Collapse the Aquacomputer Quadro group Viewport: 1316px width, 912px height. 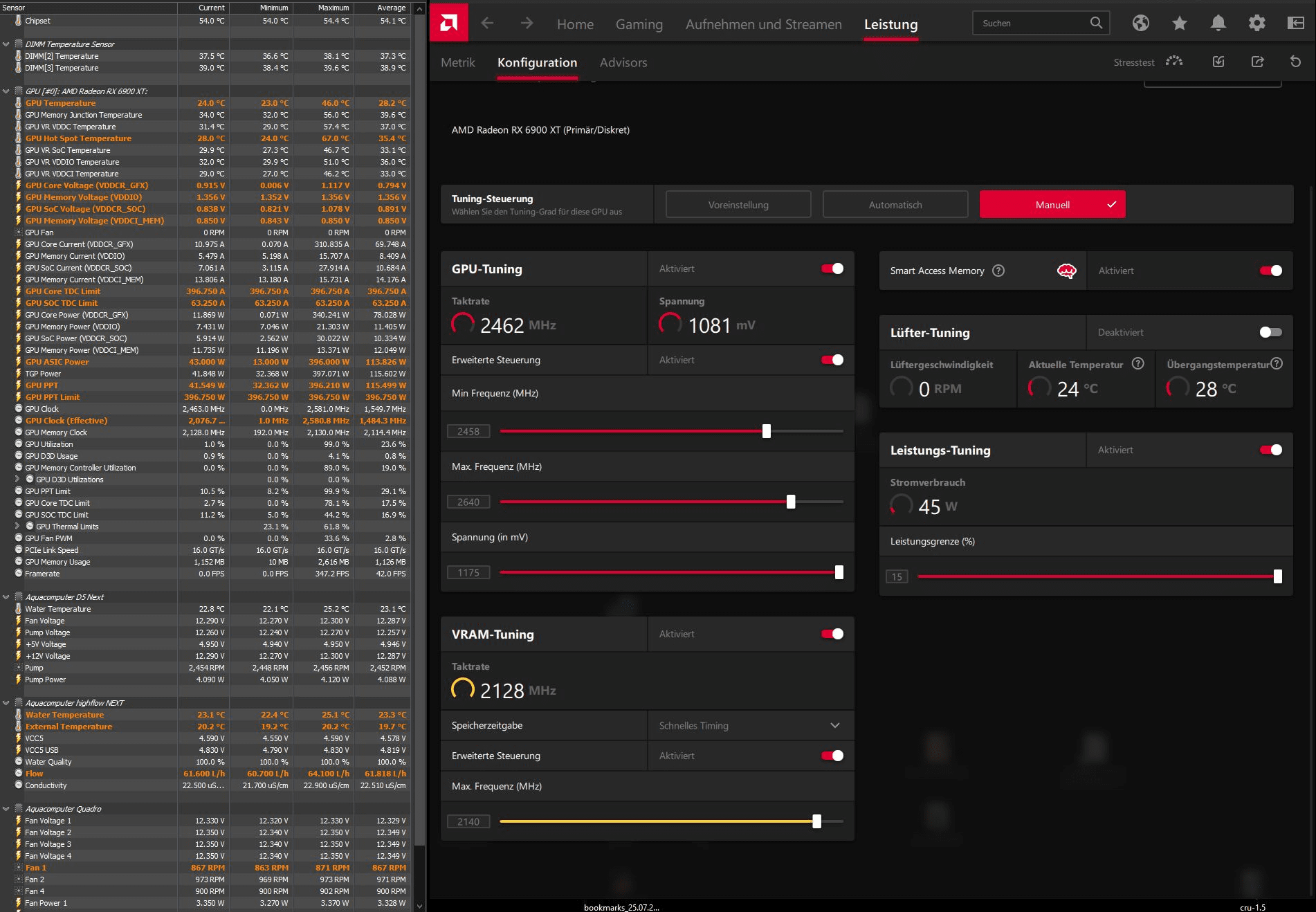6,809
